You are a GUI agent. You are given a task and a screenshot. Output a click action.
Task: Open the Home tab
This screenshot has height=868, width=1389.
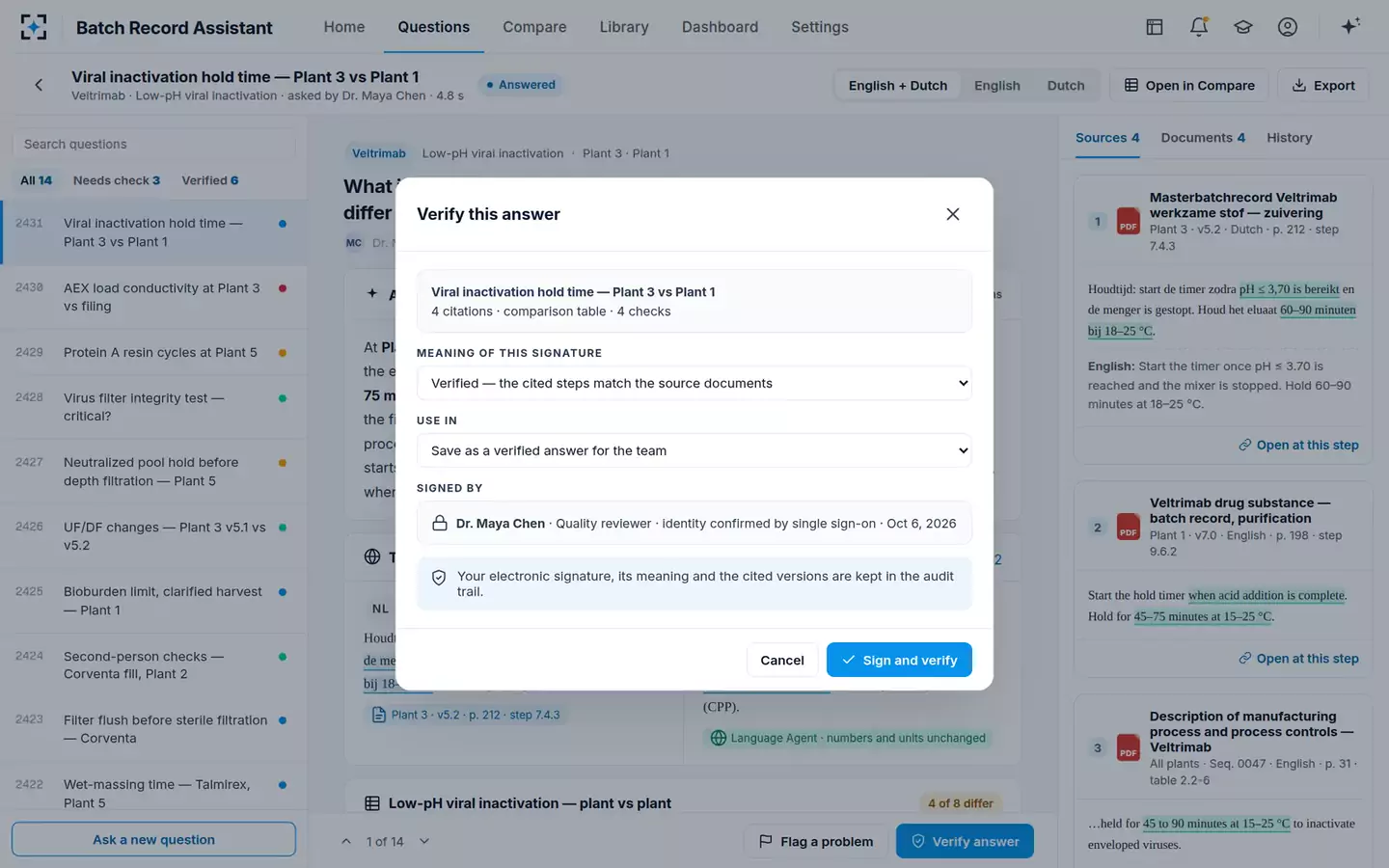pos(344,27)
